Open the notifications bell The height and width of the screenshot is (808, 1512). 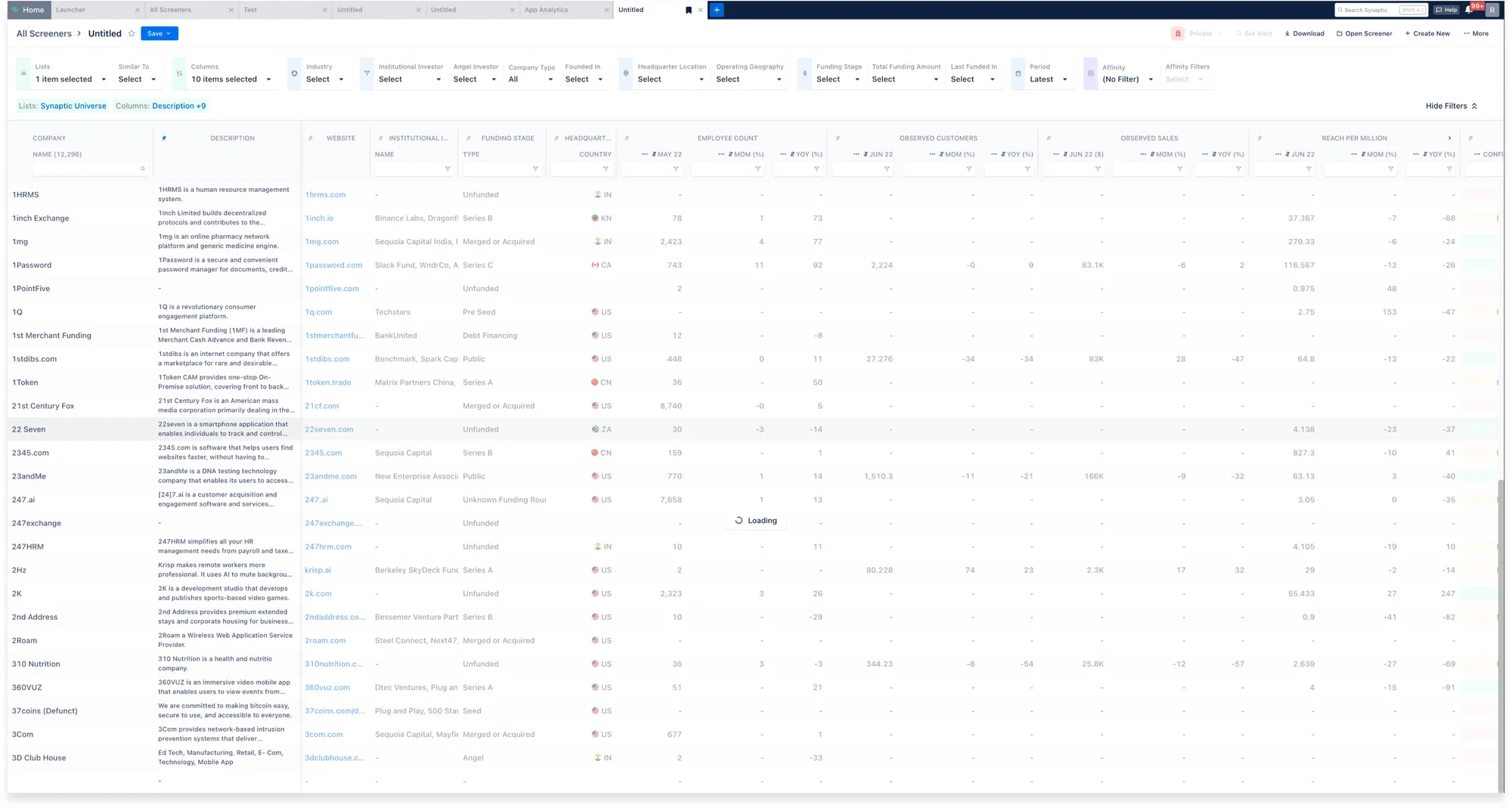click(x=1469, y=10)
